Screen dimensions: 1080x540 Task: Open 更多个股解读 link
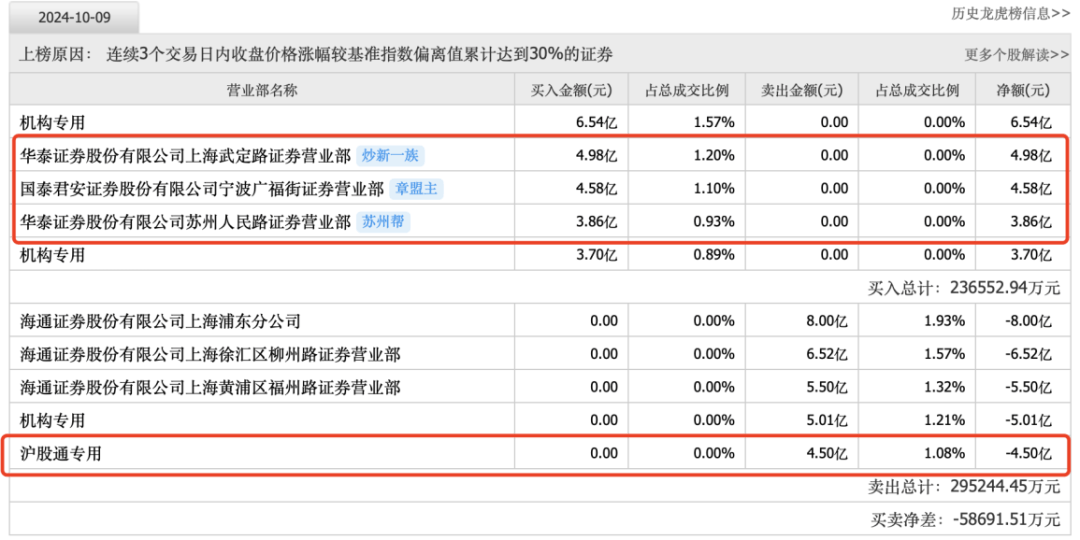pos(1017,55)
